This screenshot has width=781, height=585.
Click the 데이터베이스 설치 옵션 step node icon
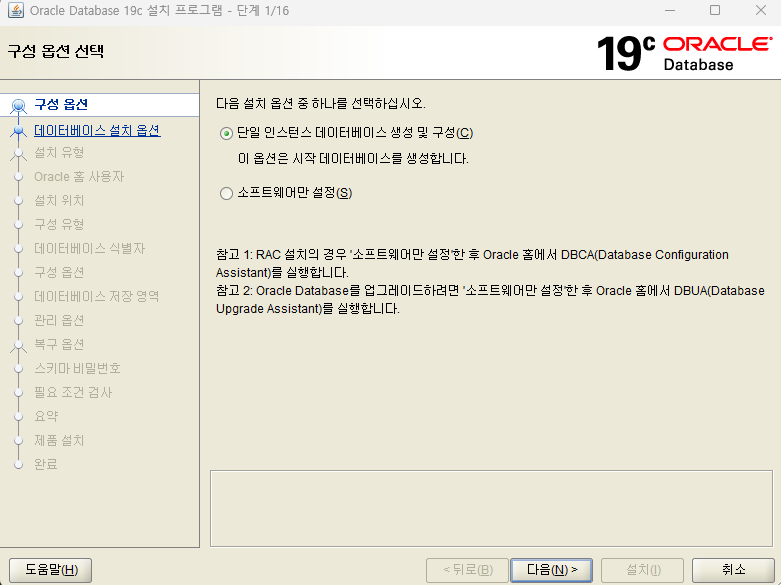(x=18, y=131)
